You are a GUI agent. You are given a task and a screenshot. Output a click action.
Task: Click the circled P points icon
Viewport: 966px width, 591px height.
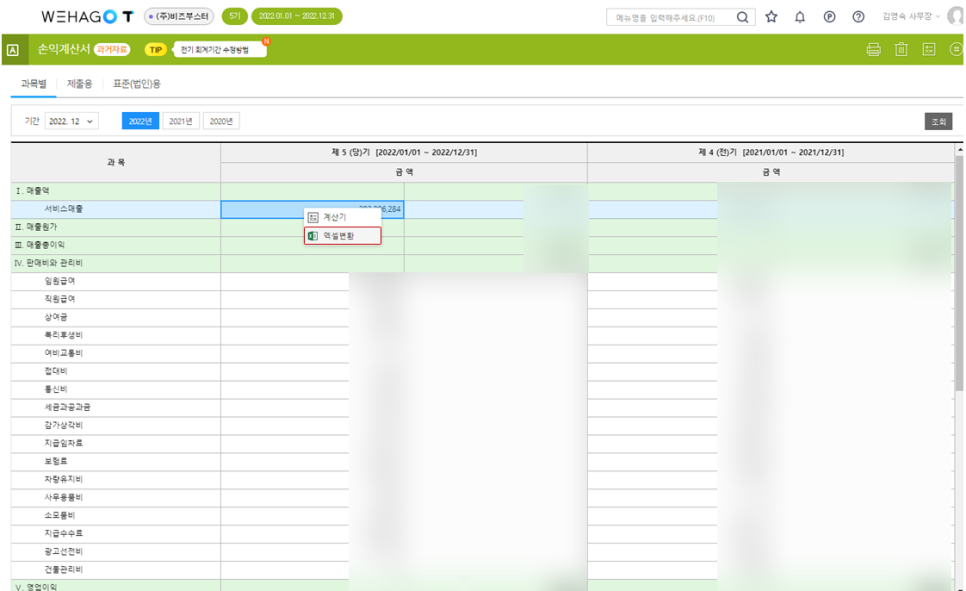tap(829, 17)
